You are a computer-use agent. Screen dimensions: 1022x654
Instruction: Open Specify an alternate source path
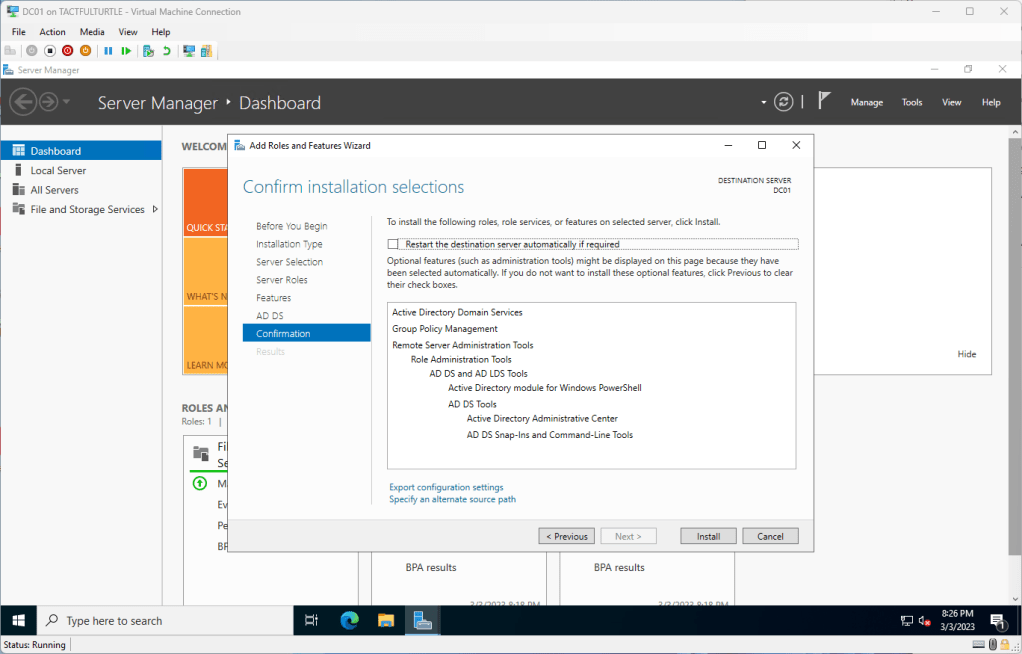coord(452,499)
